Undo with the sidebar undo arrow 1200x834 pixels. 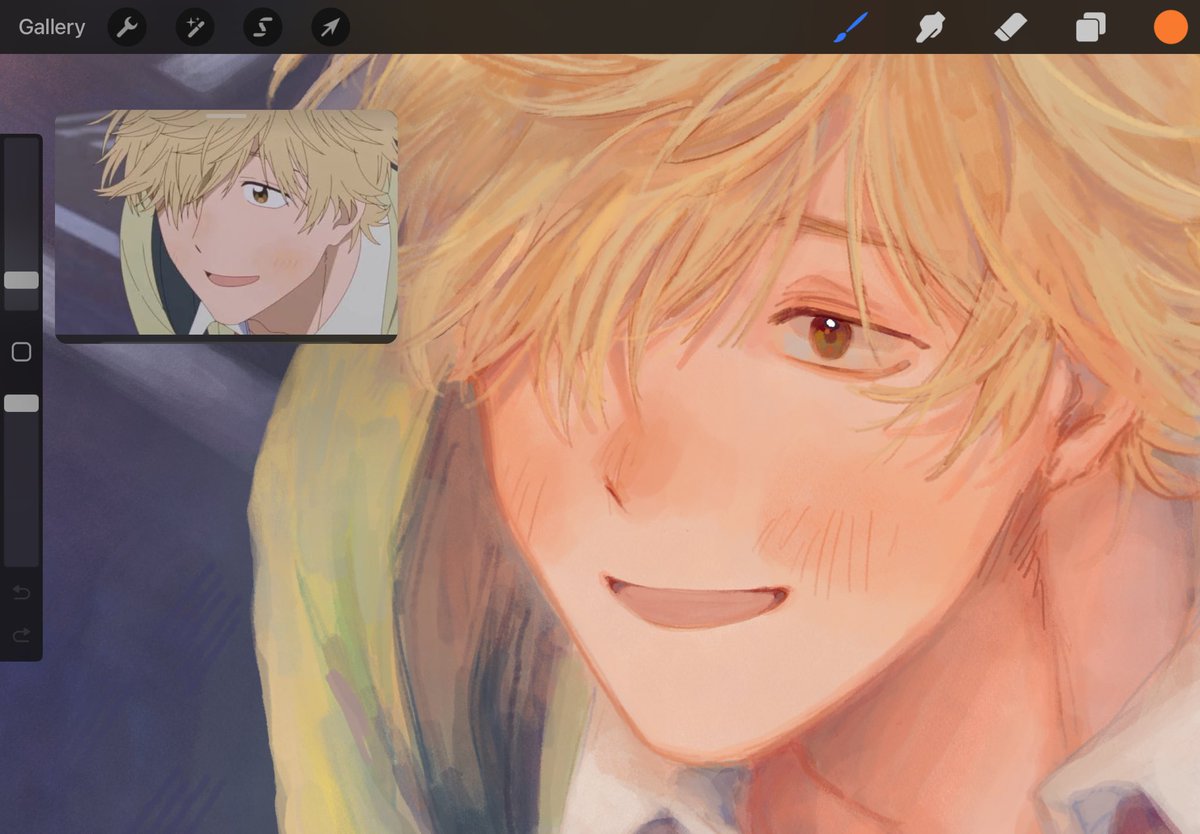coord(21,593)
